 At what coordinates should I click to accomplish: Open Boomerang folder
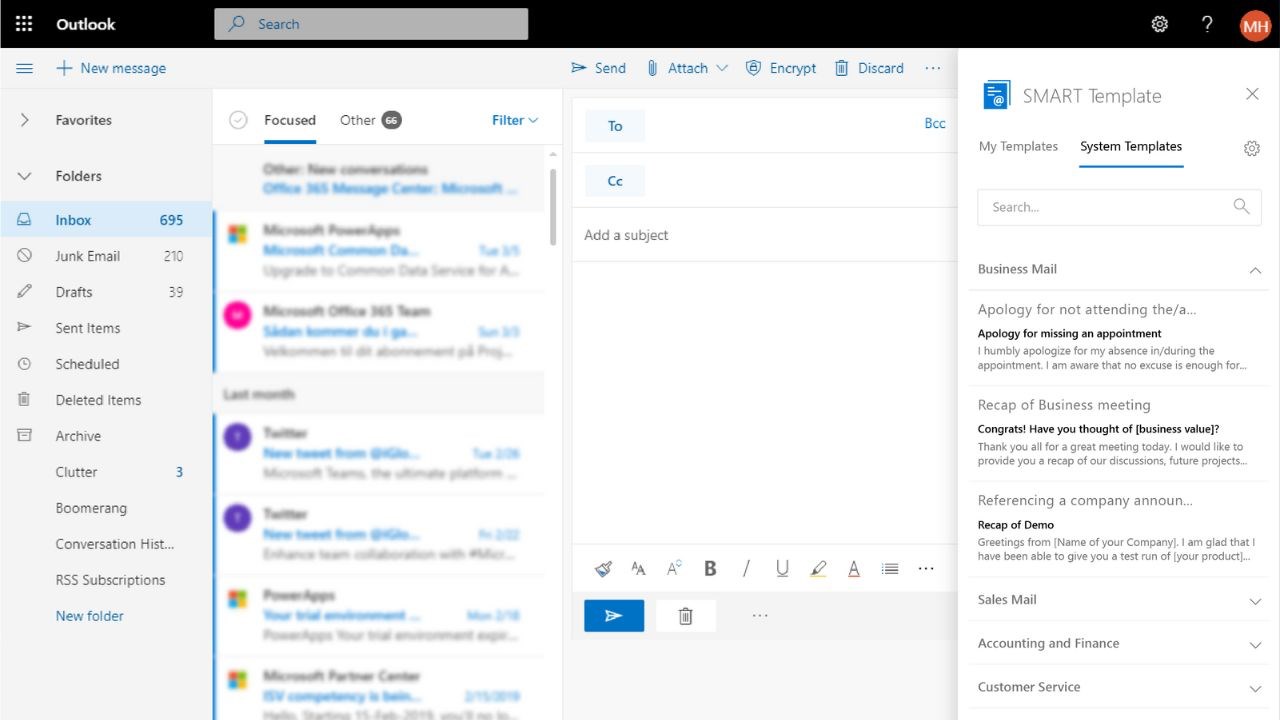[x=106, y=508]
